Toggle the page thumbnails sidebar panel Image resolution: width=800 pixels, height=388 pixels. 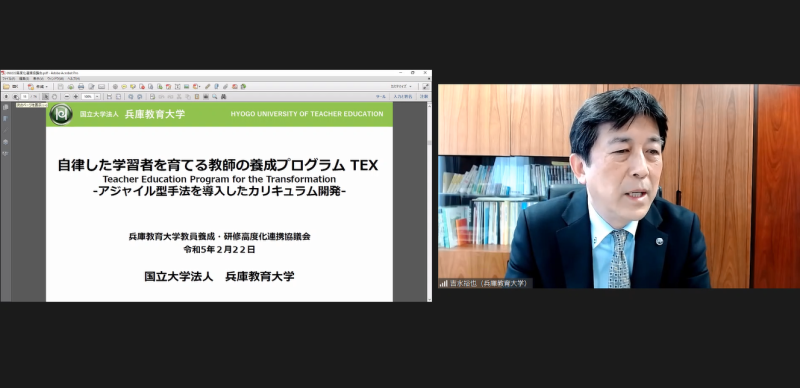pyautogui.click(x=6, y=107)
